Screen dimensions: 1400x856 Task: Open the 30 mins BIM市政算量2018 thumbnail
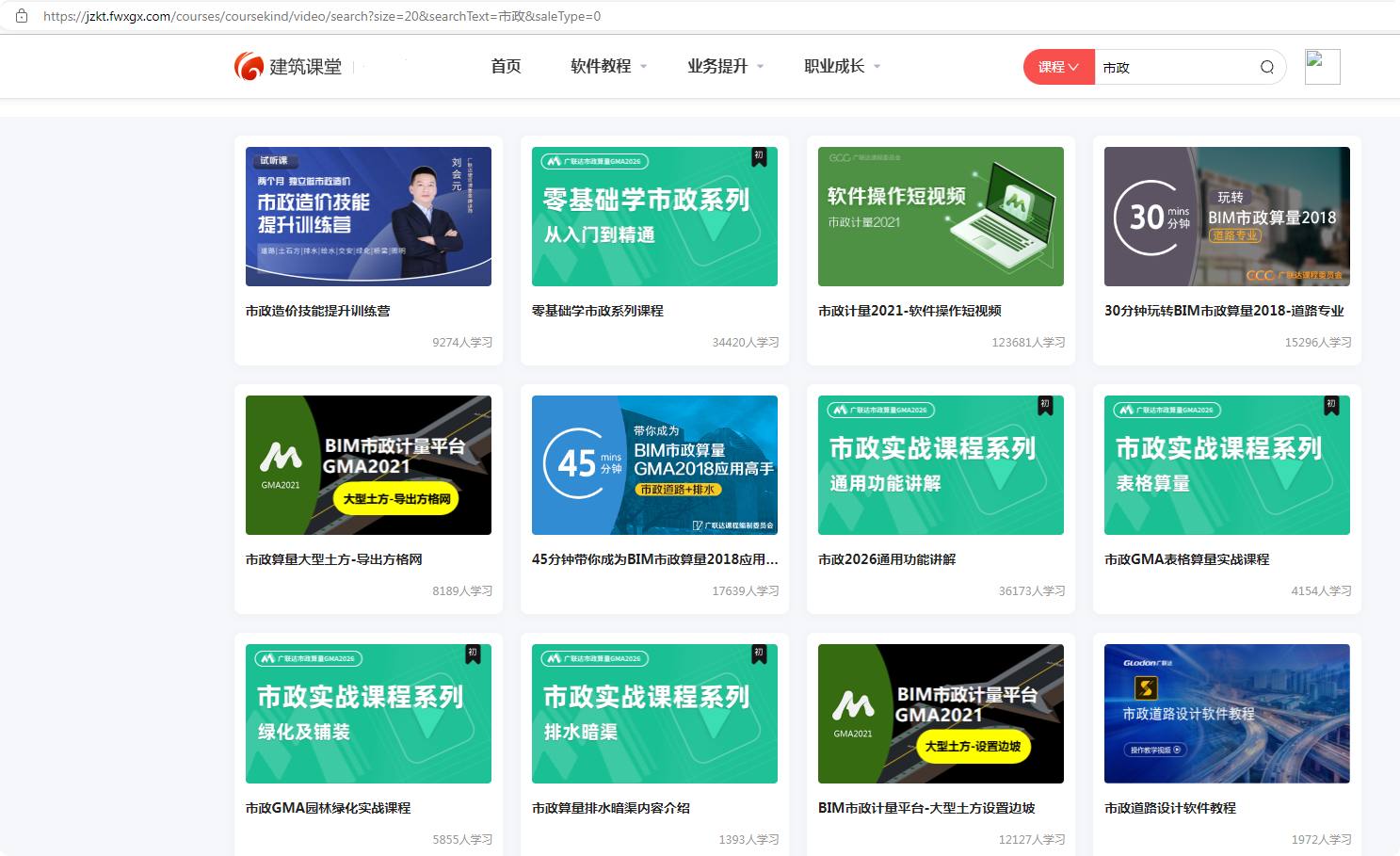[x=1227, y=217]
